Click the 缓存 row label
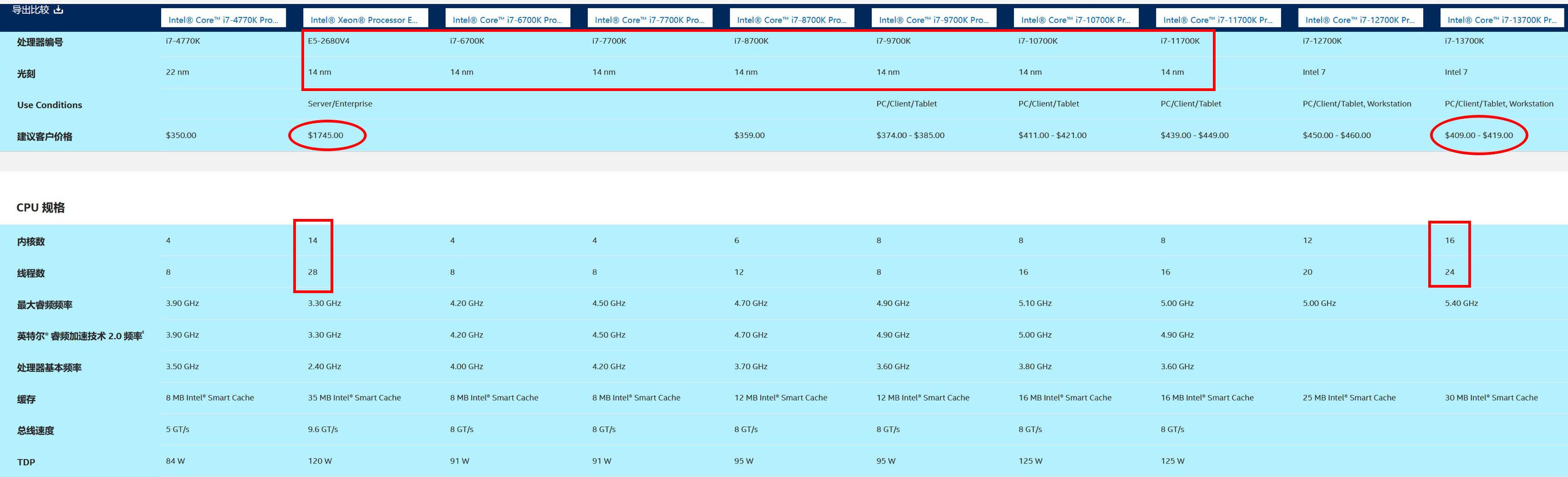This screenshot has height=477, width=1568. point(26,399)
